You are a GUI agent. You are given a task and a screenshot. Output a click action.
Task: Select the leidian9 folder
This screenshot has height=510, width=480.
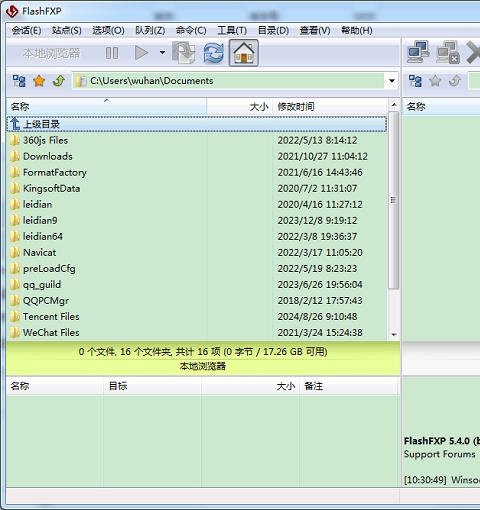pos(197,220)
